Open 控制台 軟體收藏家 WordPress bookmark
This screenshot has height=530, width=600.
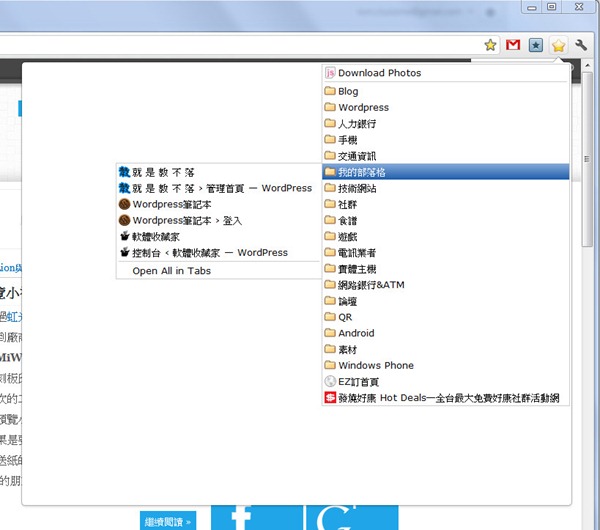tap(218, 252)
